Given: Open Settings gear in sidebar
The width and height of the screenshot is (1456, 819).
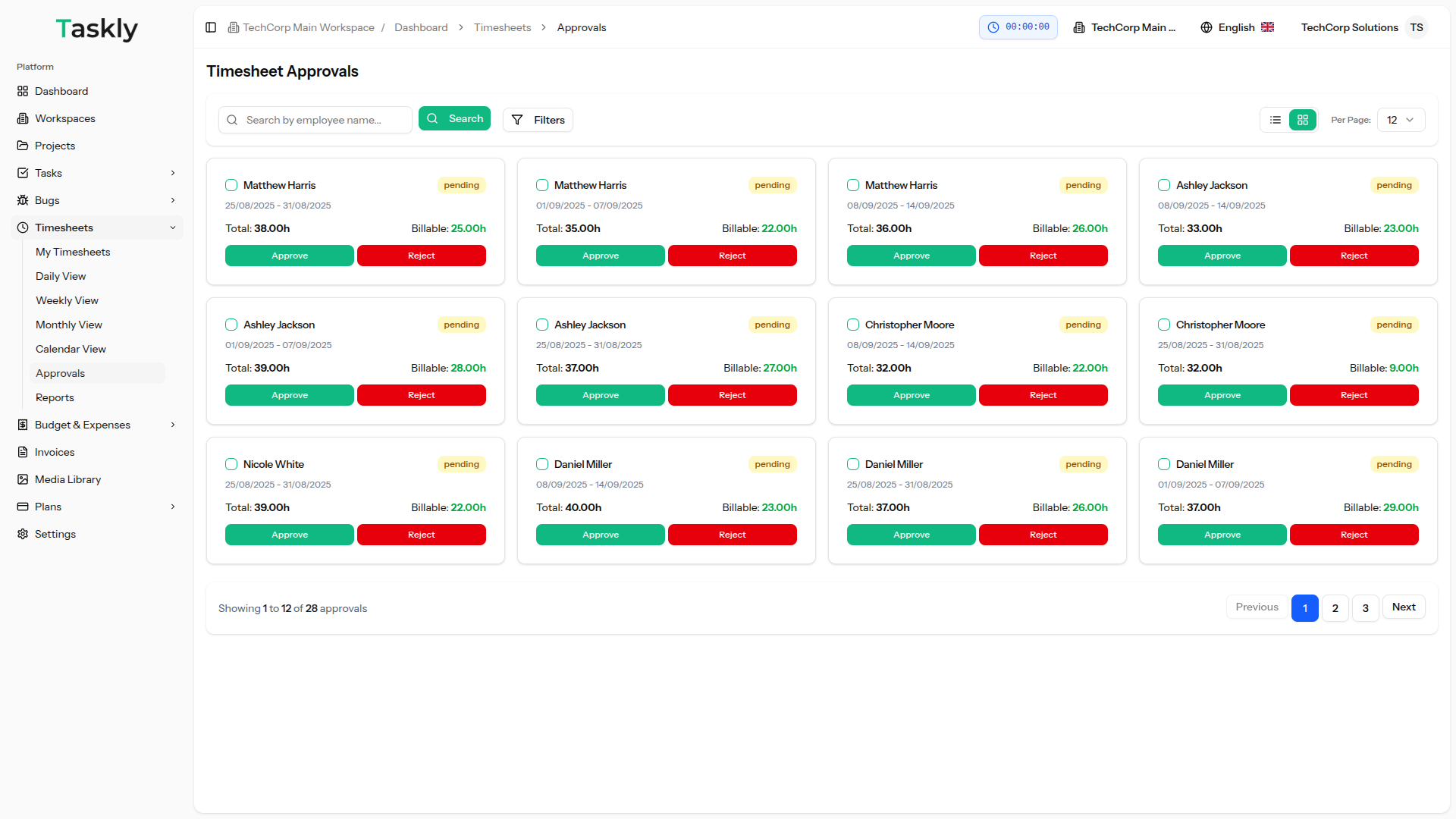Looking at the screenshot, I should point(23,534).
